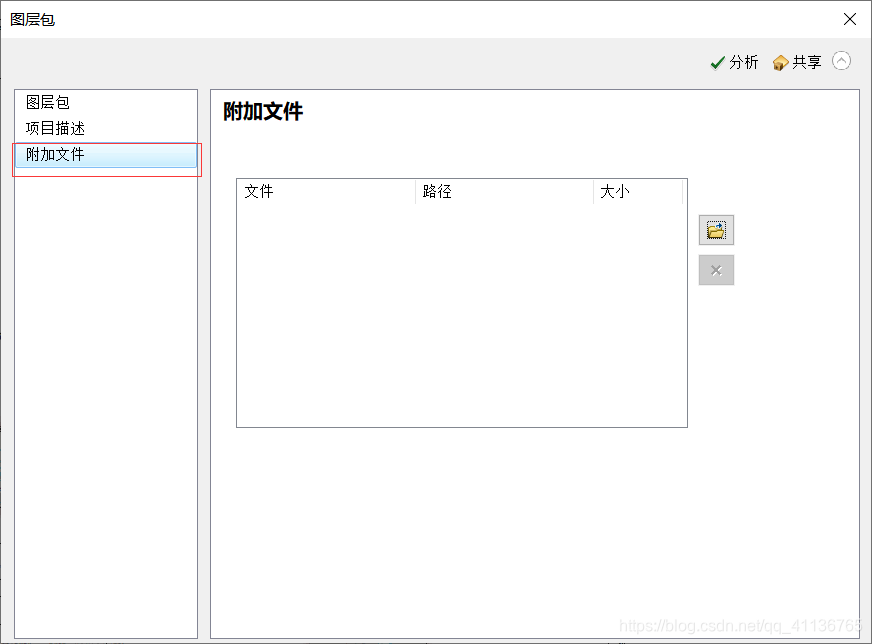Select the highlighted 附加文件 sidebar entry

(56, 154)
